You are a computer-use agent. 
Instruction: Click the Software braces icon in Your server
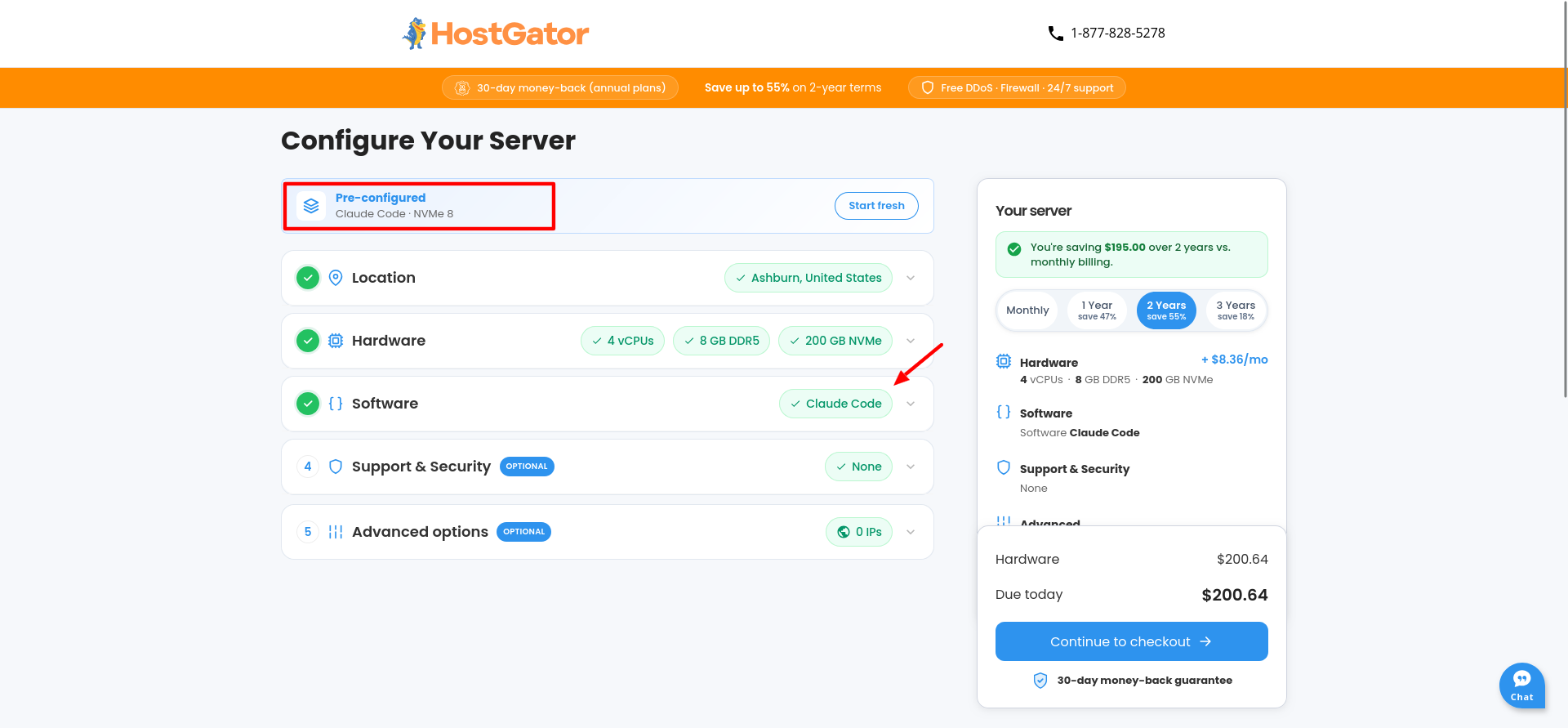coord(1004,412)
